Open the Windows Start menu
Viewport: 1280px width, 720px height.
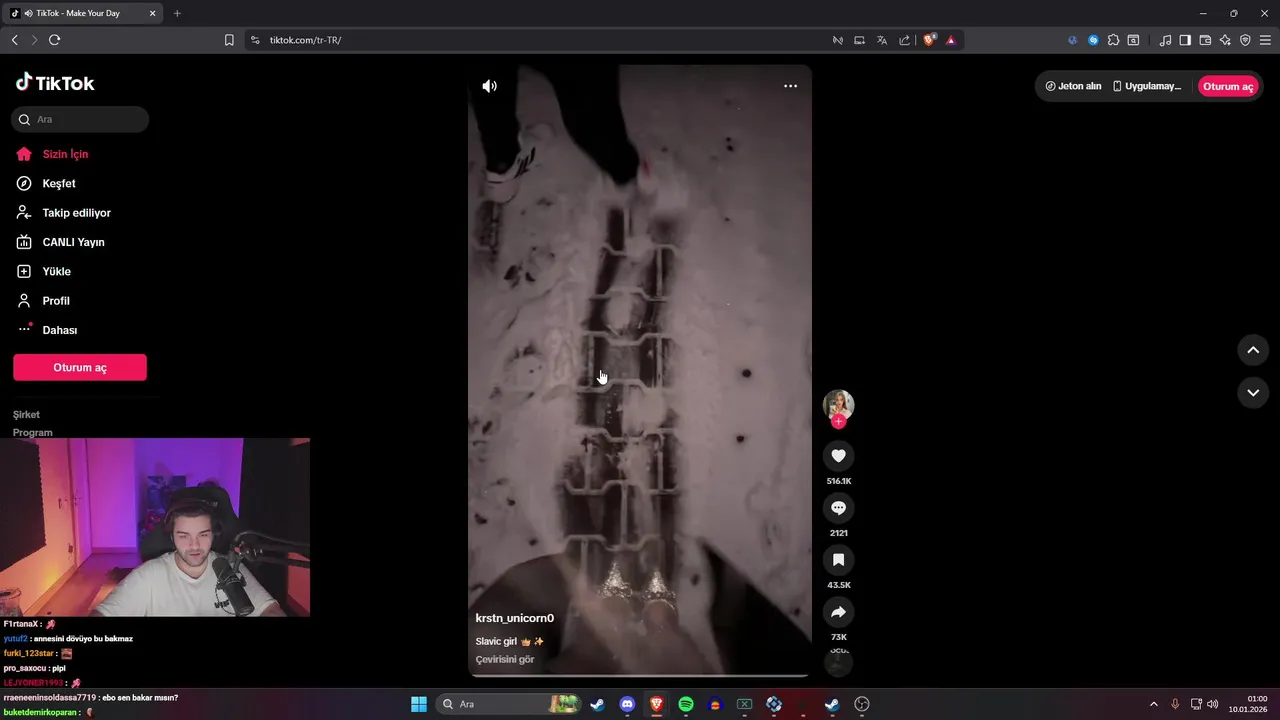pyautogui.click(x=419, y=704)
